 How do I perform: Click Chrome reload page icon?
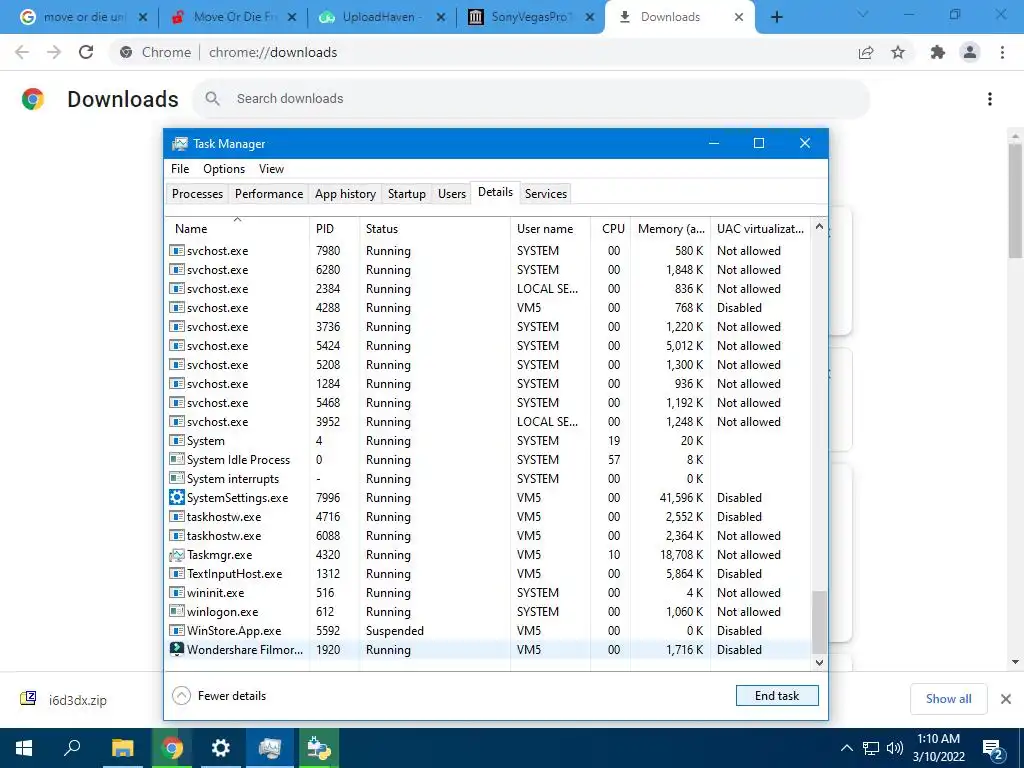point(86,52)
